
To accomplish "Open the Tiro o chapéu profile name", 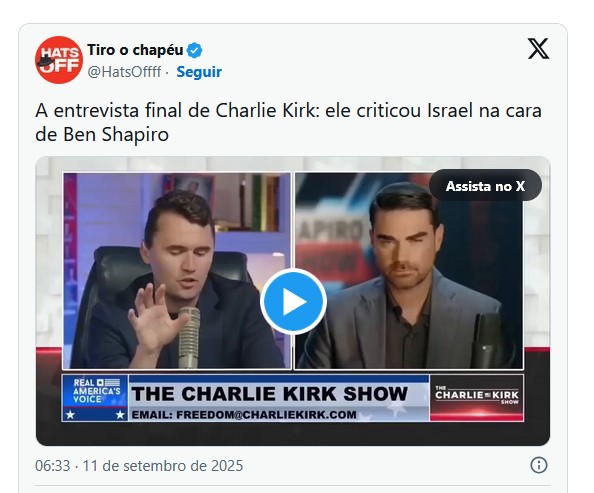I will coord(135,50).
